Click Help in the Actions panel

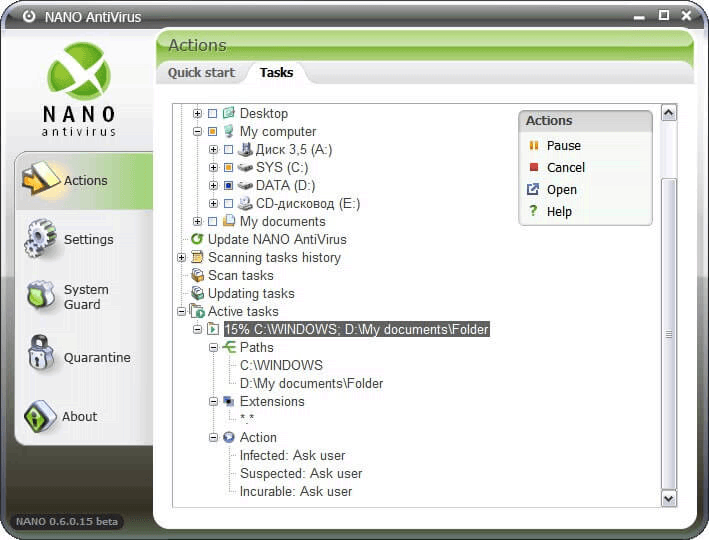(559, 211)
